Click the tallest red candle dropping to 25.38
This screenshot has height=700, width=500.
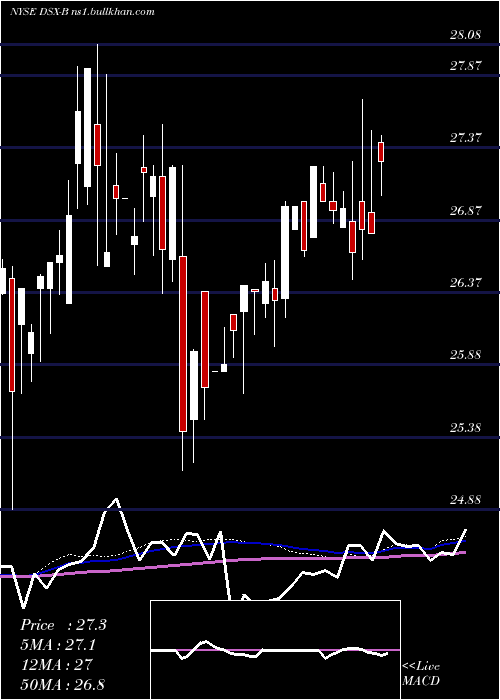click(183, 344)
